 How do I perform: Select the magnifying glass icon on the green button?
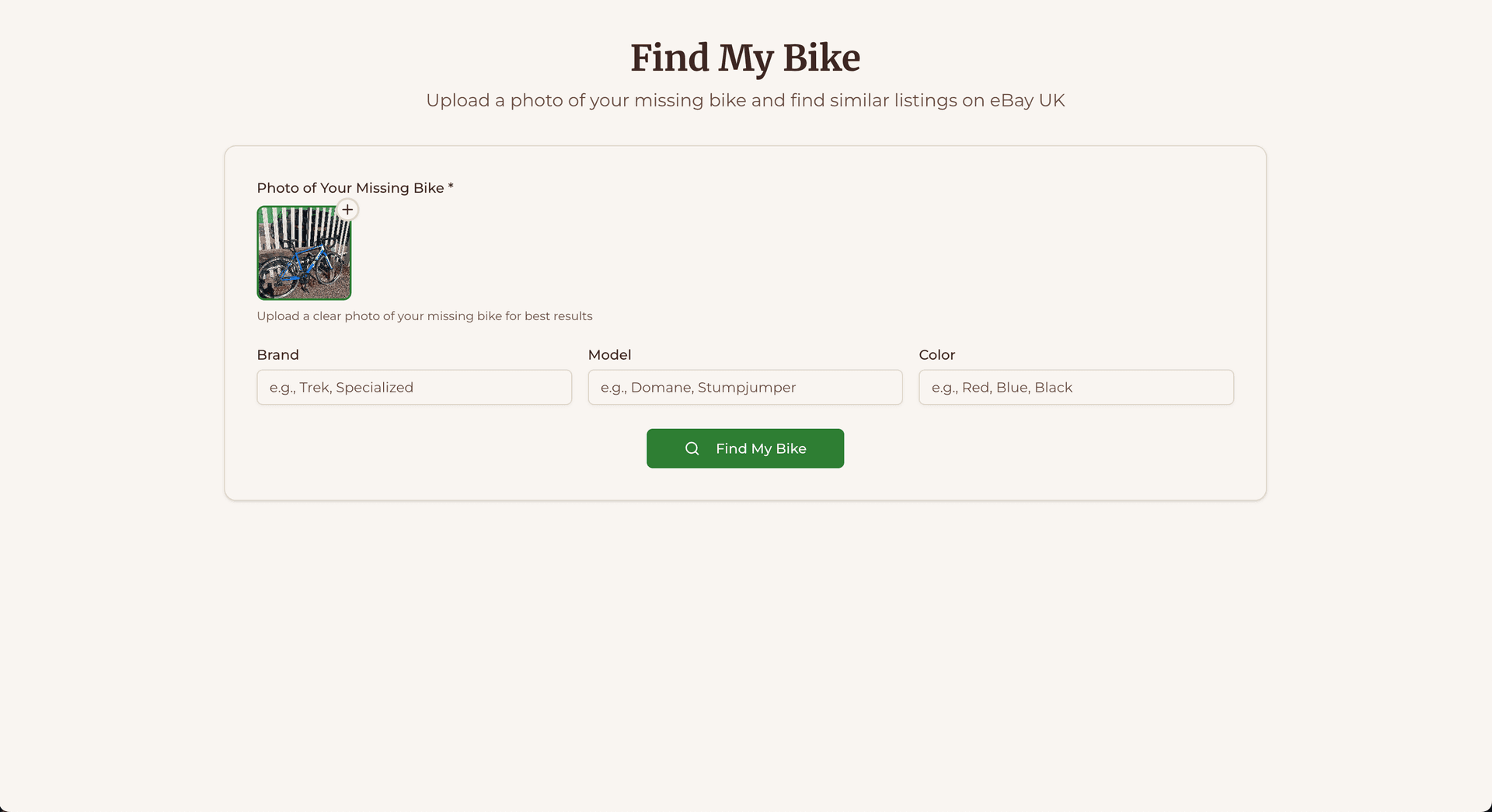(692, 448)
